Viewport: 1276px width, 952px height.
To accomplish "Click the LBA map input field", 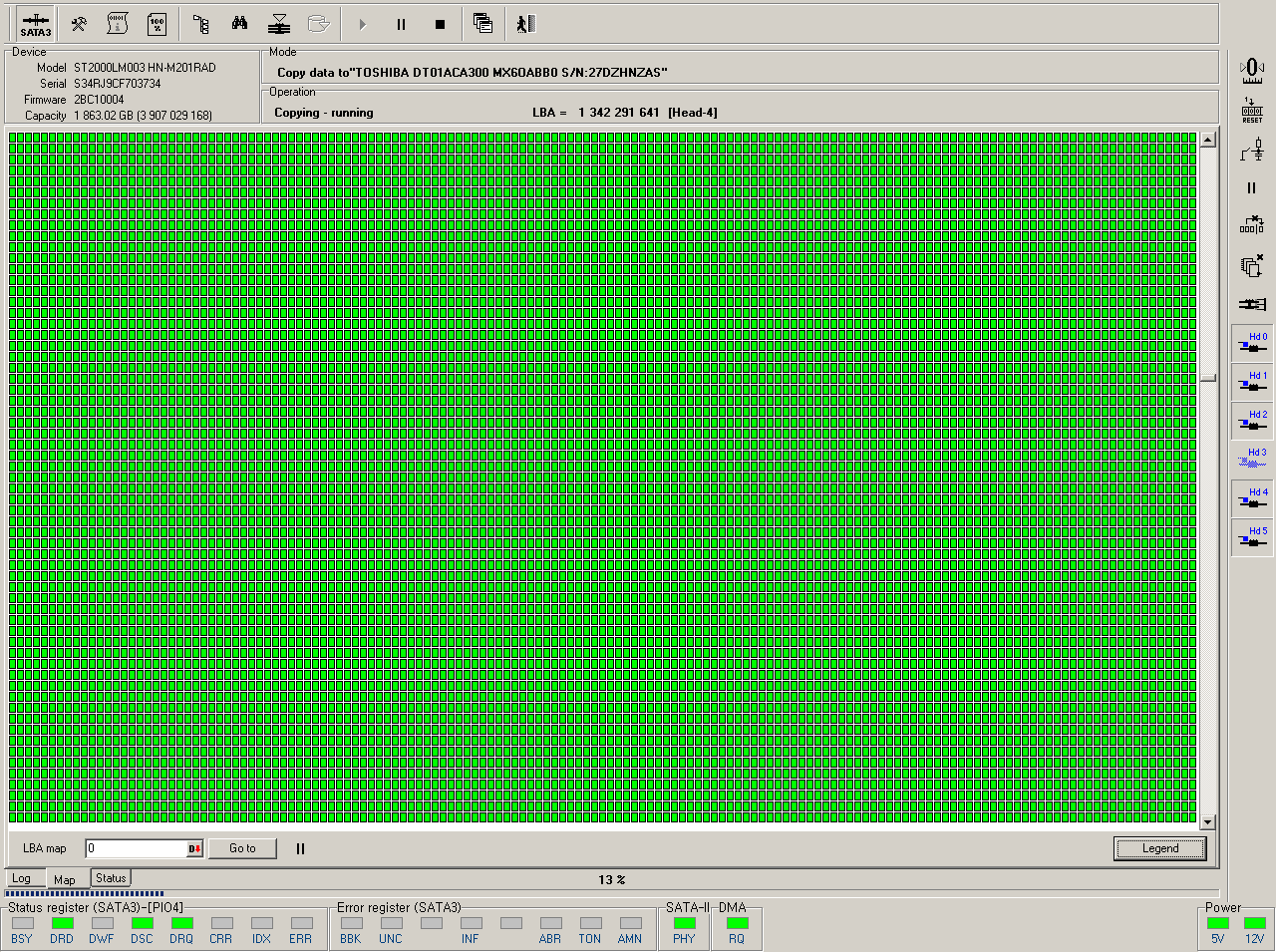I will (x=136, y=849).
